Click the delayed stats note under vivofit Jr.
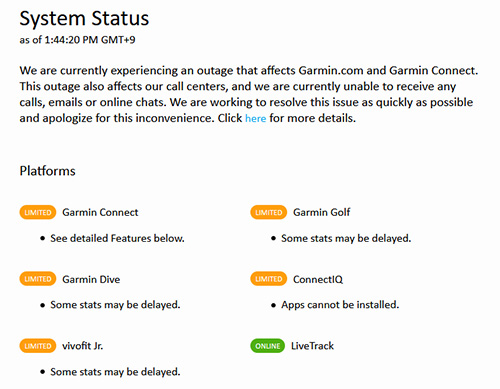The image size is (500, 389). tap(115, 372)
